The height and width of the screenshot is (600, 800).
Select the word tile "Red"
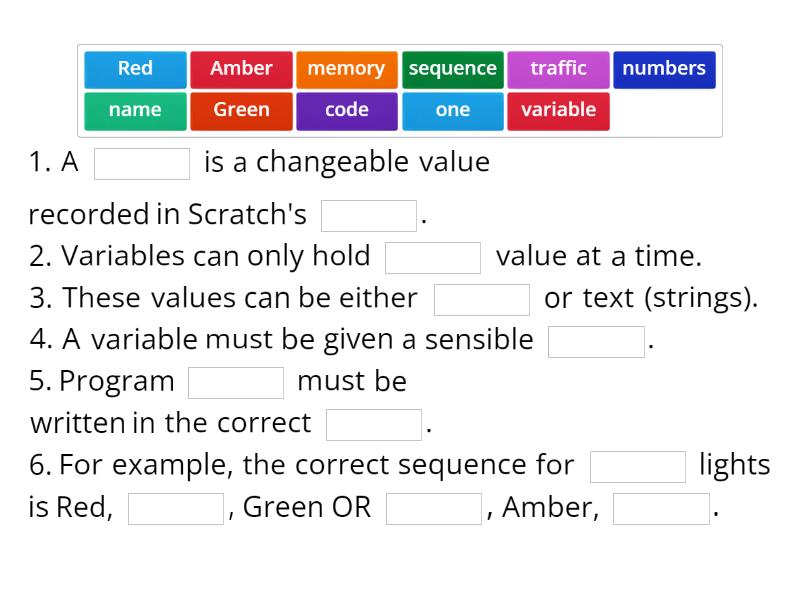[x=134, y=69]
